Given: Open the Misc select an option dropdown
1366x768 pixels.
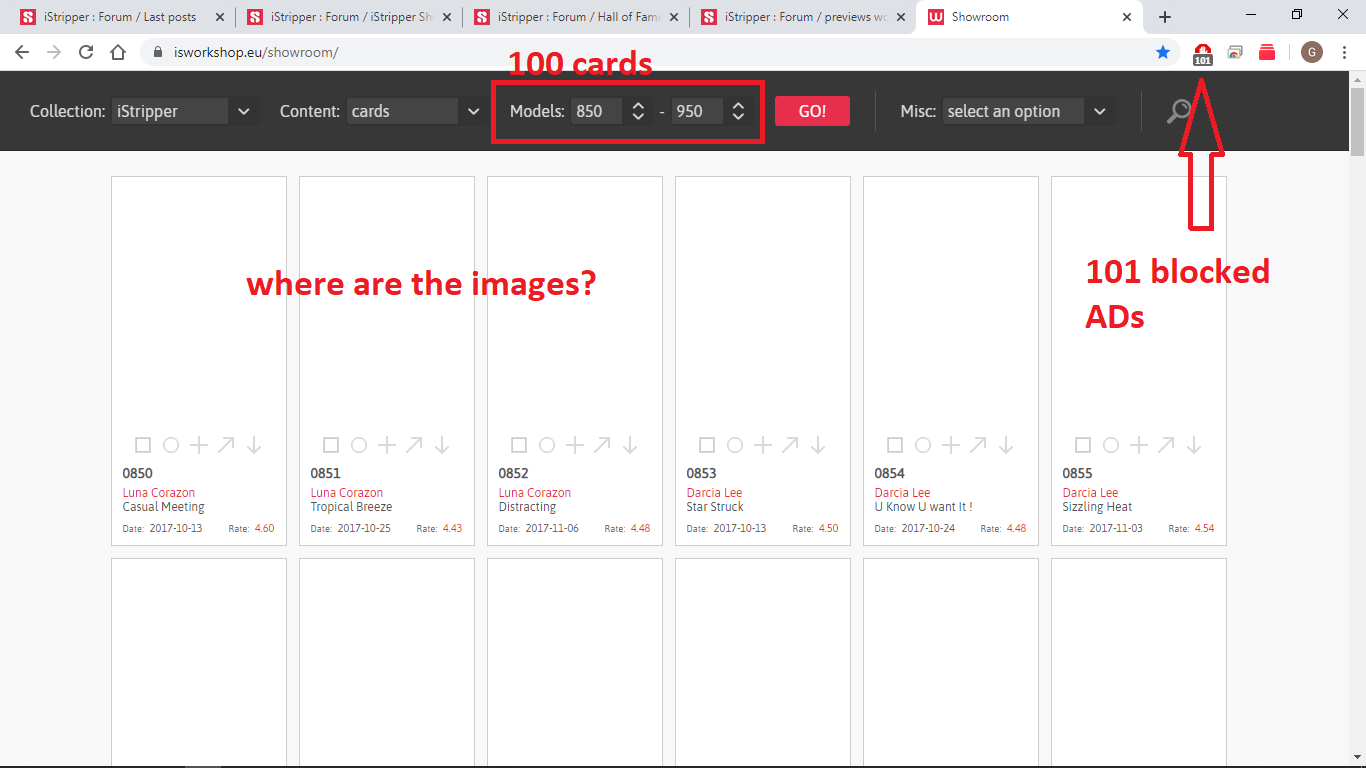Looking at the screenshot, I should coord(1027,111).
